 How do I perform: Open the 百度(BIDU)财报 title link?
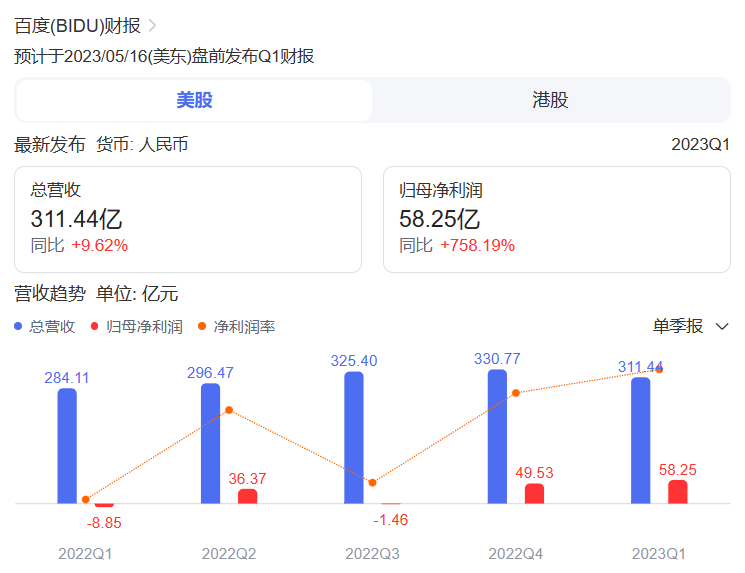coord(77,26)
